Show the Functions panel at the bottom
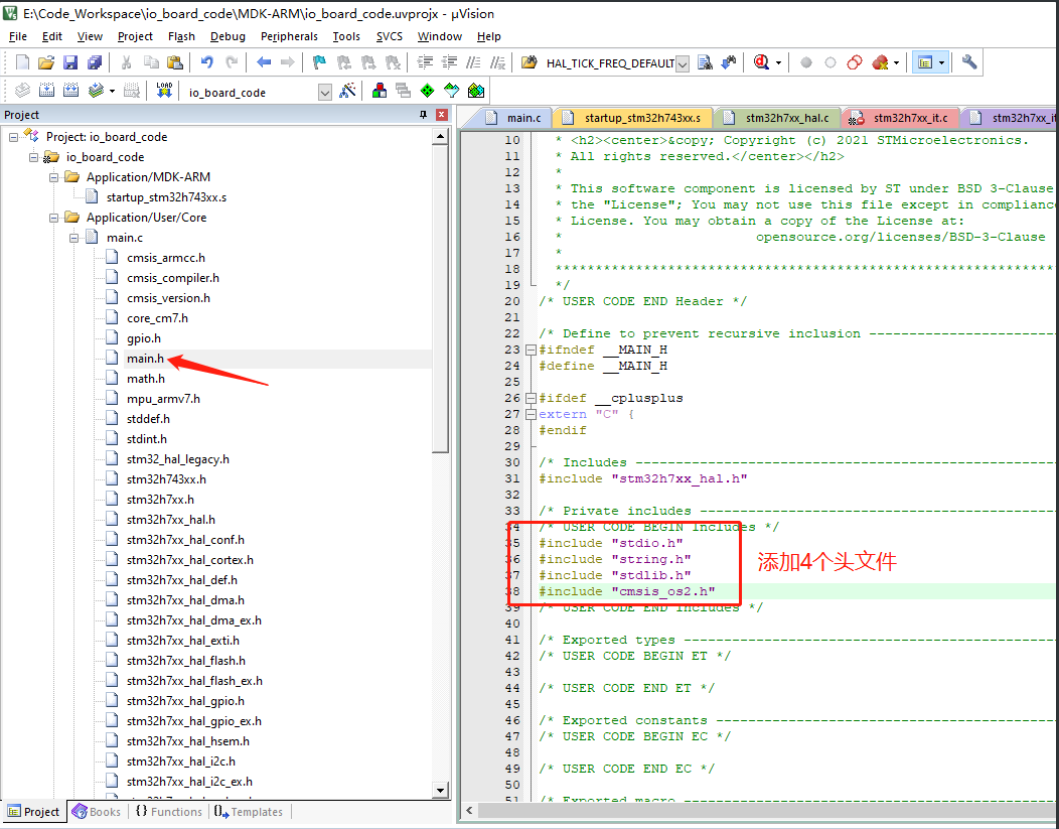The width and height of the screenshot is (1059, 829). [x=175, y=812]
